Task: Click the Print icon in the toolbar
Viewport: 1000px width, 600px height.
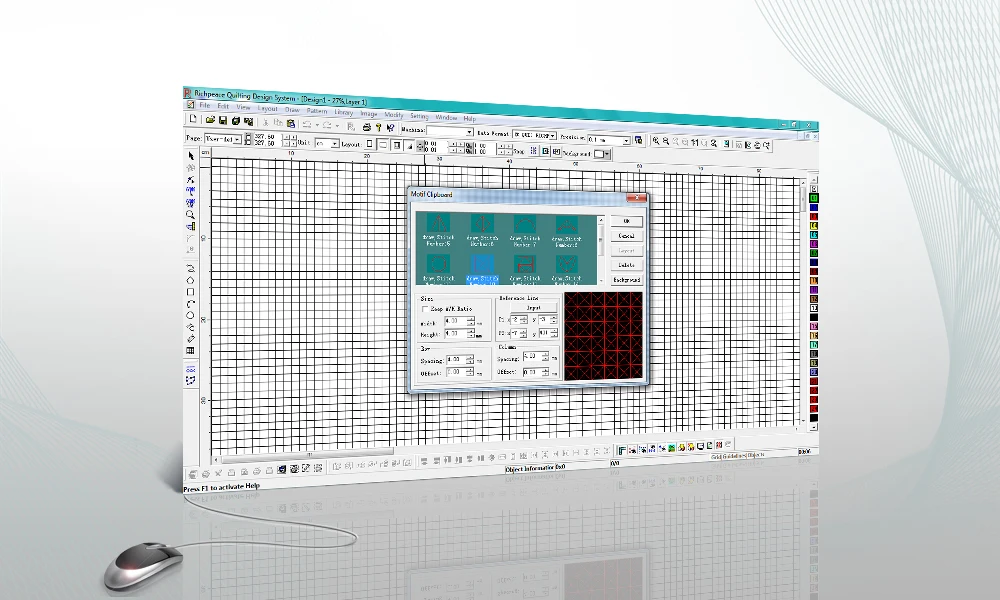Action: pos(366,127)
